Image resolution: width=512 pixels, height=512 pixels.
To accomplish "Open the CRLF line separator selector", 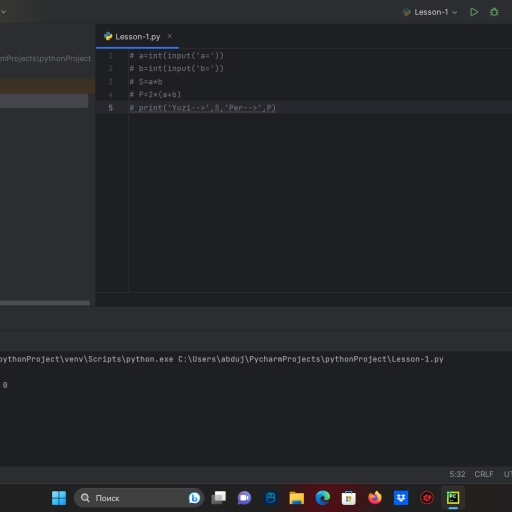I will (484, 474).
